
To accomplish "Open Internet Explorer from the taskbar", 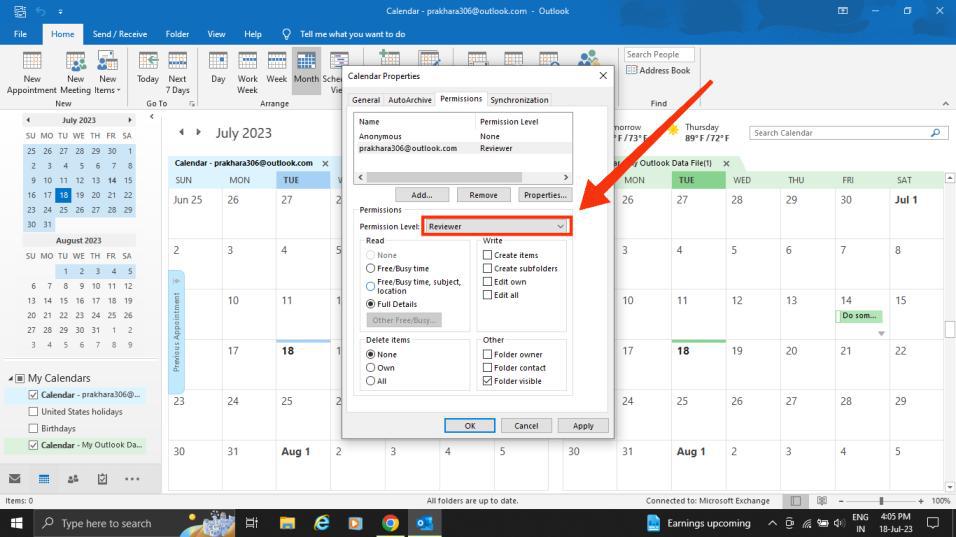I will pos(321,523).
